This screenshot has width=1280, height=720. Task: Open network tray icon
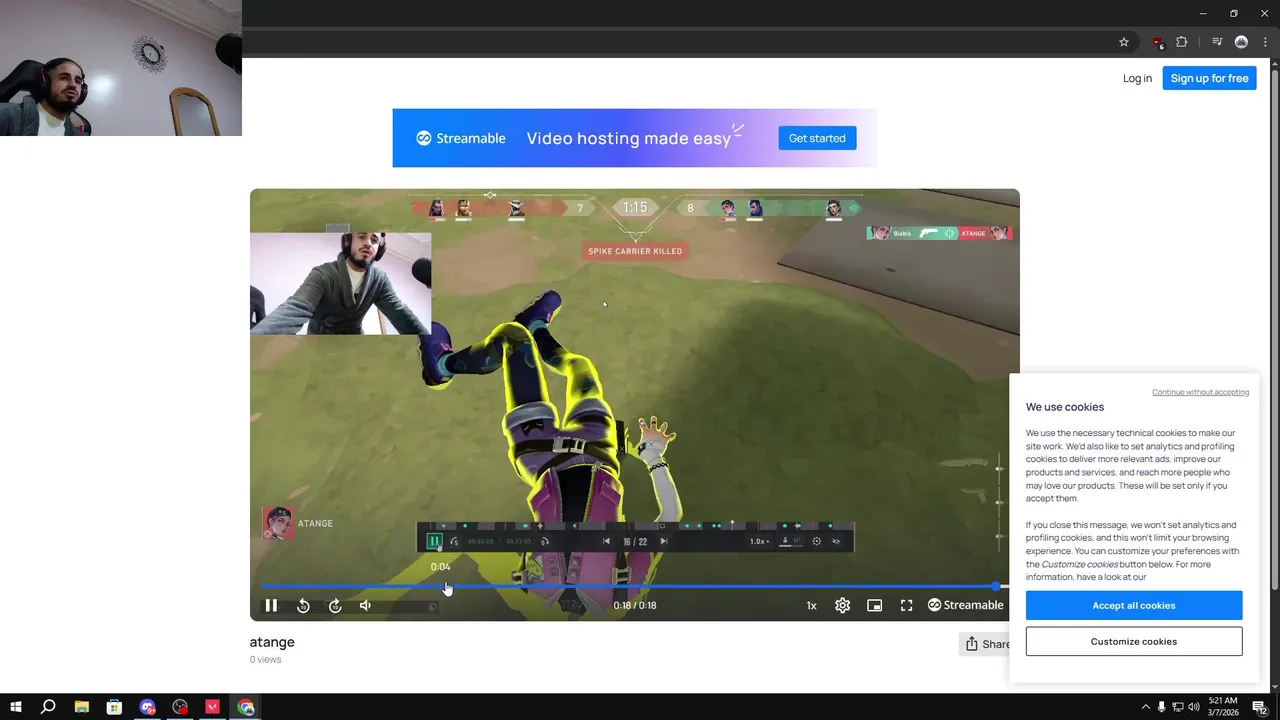click(x=1178, y=707)
